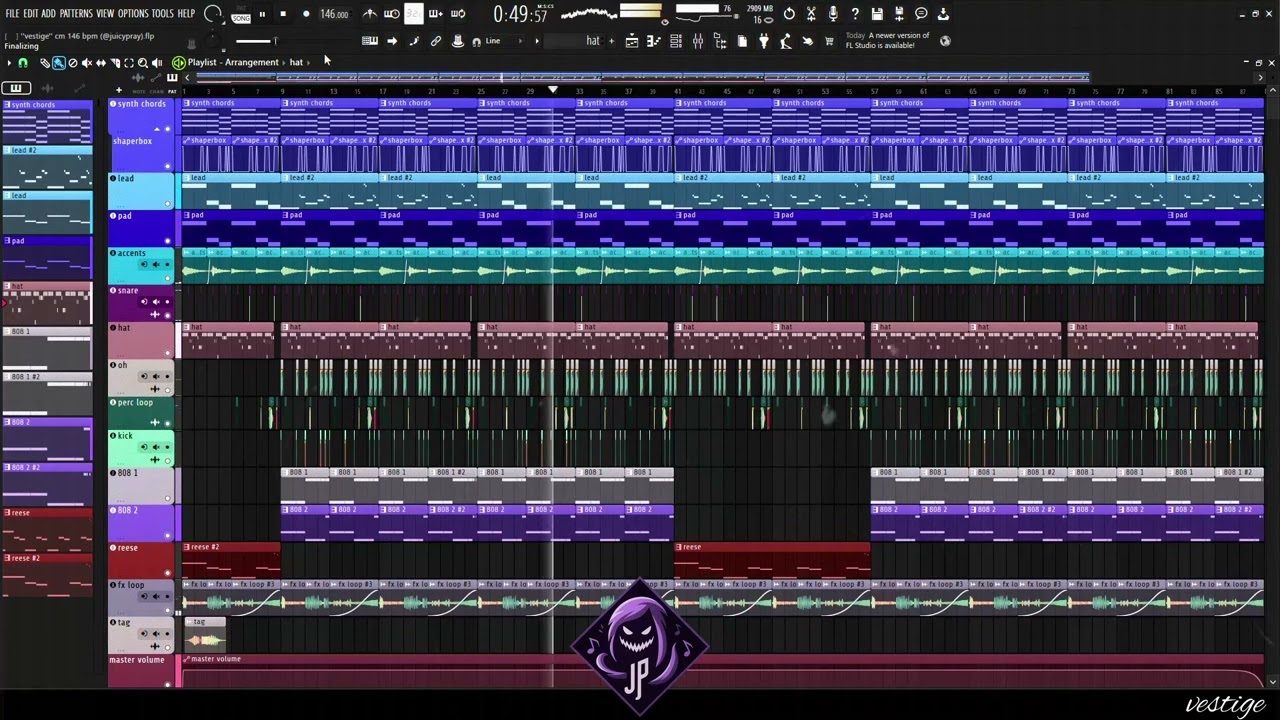Viewport: 1280px width, 720px height.
Task: Open the TOOLS menu
Action: (x=163, y=14)
